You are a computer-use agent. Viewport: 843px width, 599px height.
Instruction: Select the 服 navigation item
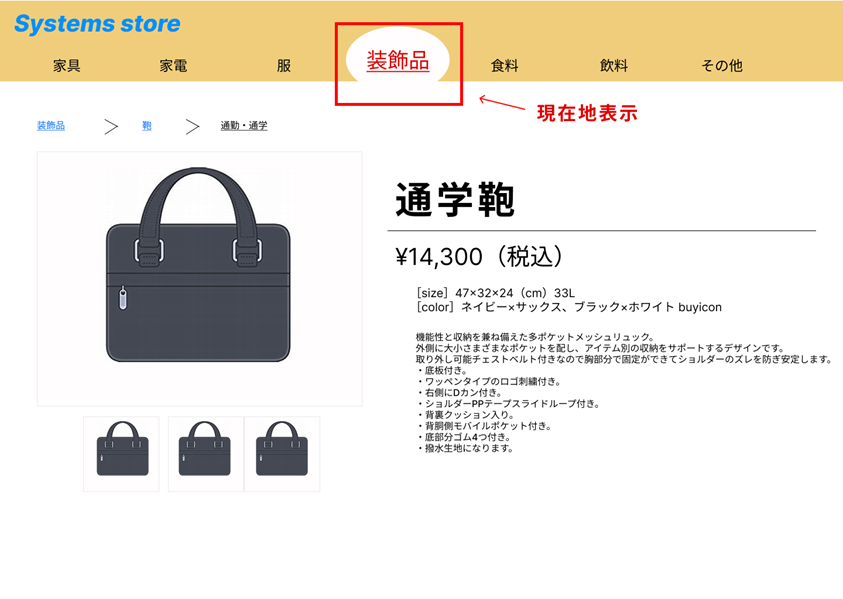click(x=284, y=66)
